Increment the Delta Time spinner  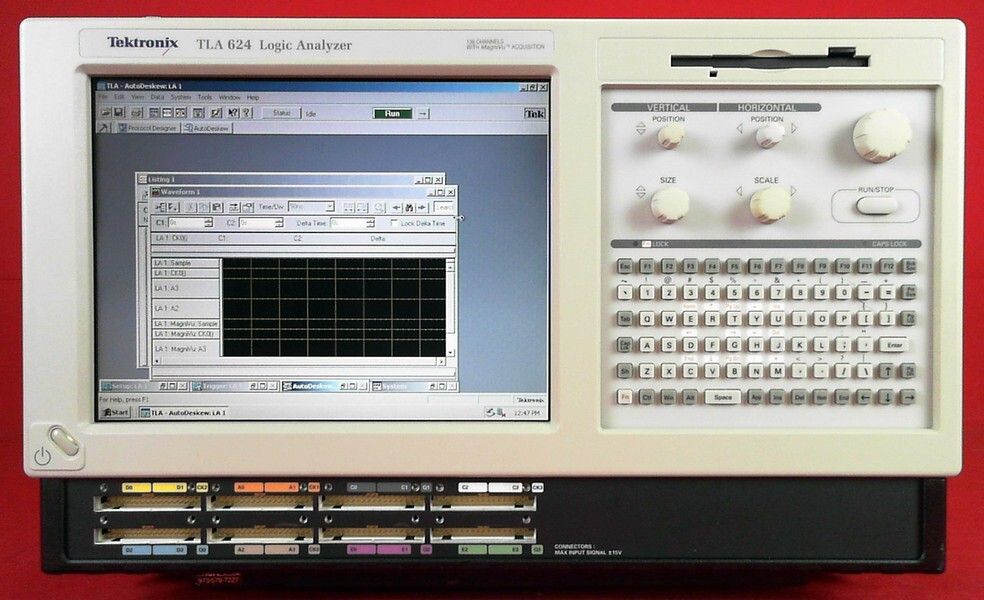370,222
